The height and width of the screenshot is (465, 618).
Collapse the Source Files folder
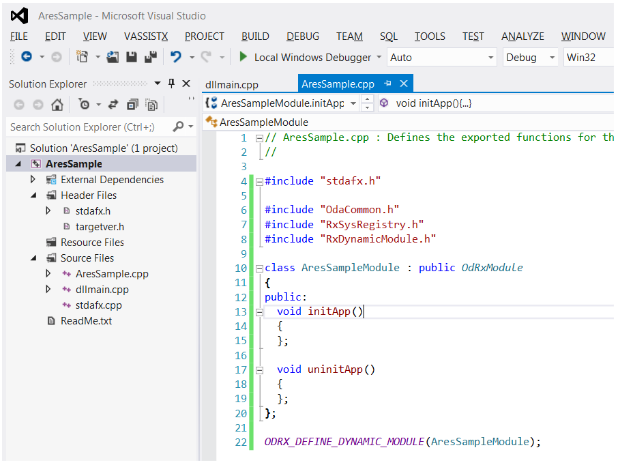coord(34,258)
